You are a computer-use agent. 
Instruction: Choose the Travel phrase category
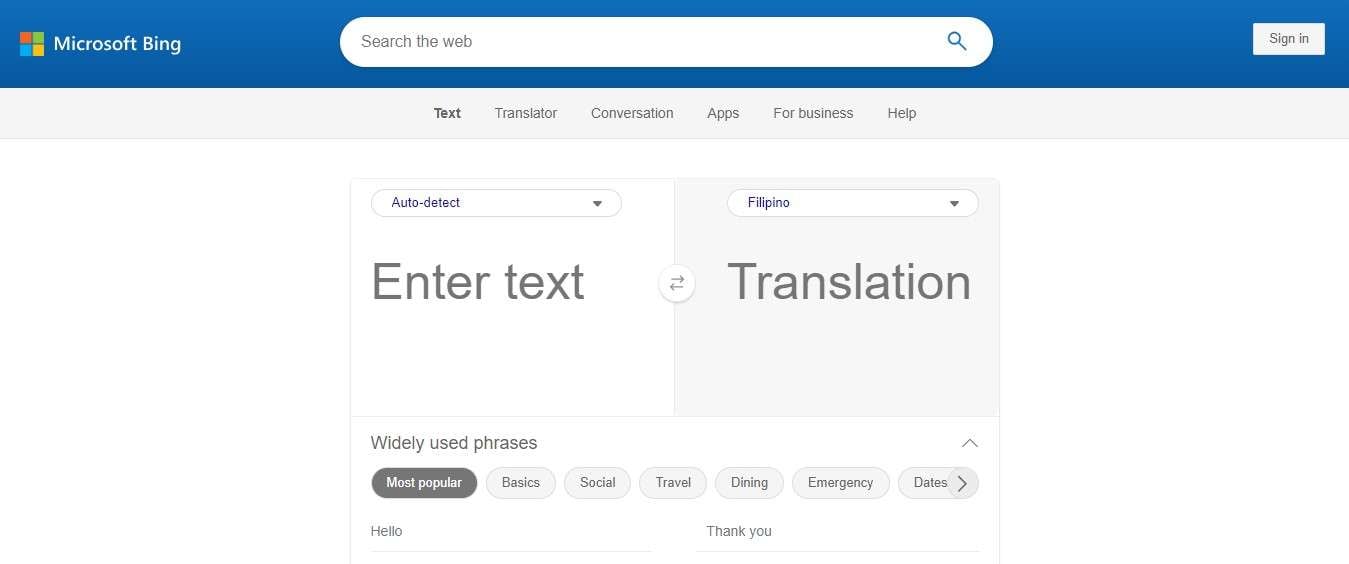[x=673, y=483]
